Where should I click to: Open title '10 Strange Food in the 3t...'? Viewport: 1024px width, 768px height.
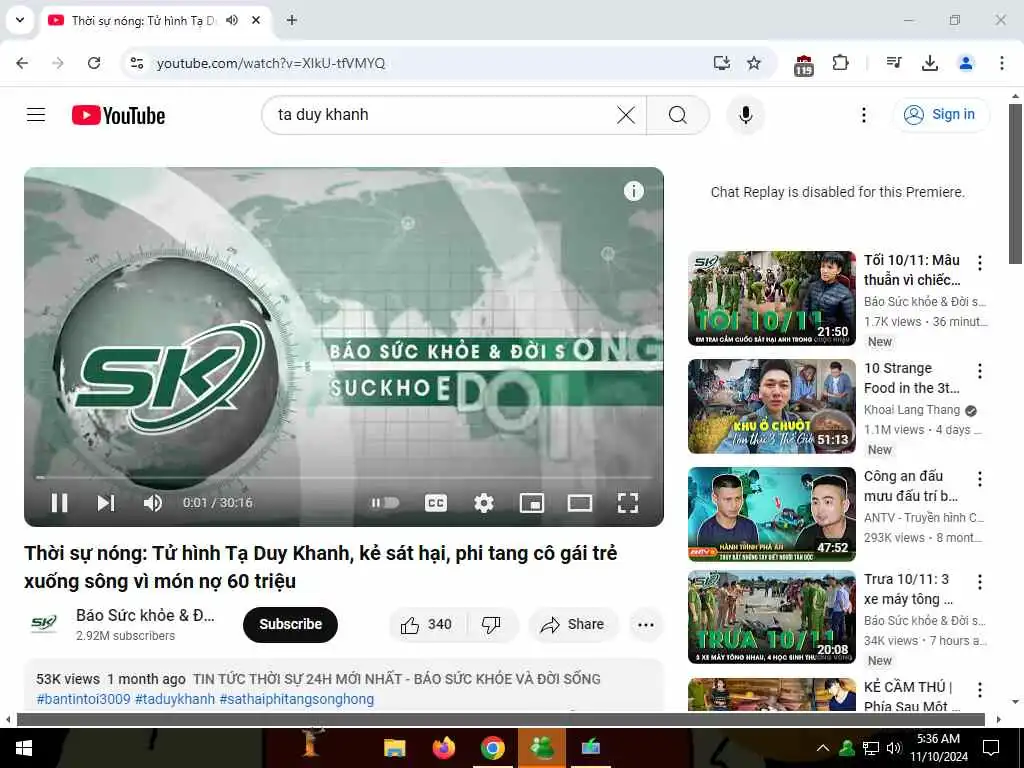pyautogui.click(x=912, y=378)
